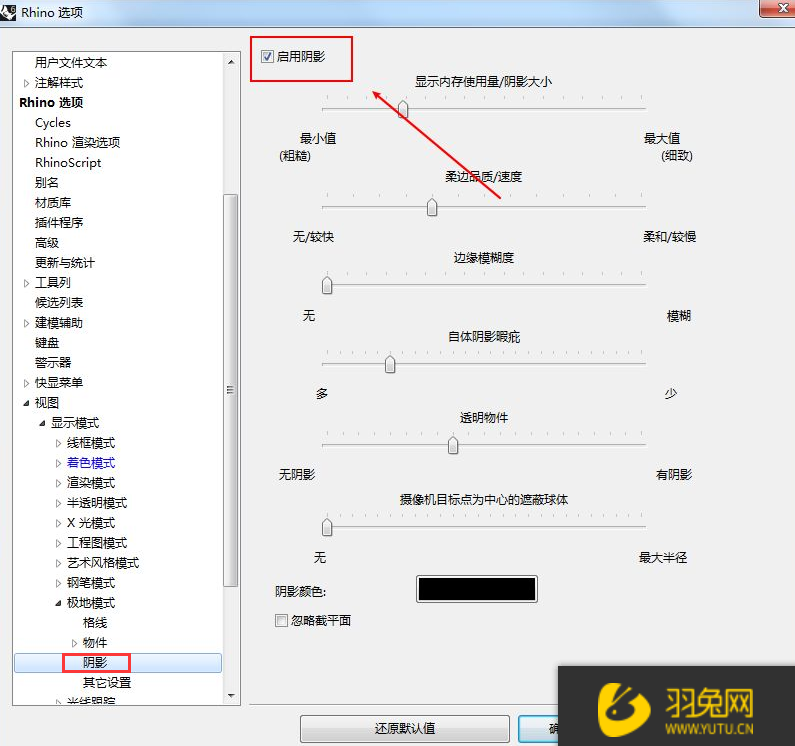Collapse the 视图 tree node

tap(26, 403)
